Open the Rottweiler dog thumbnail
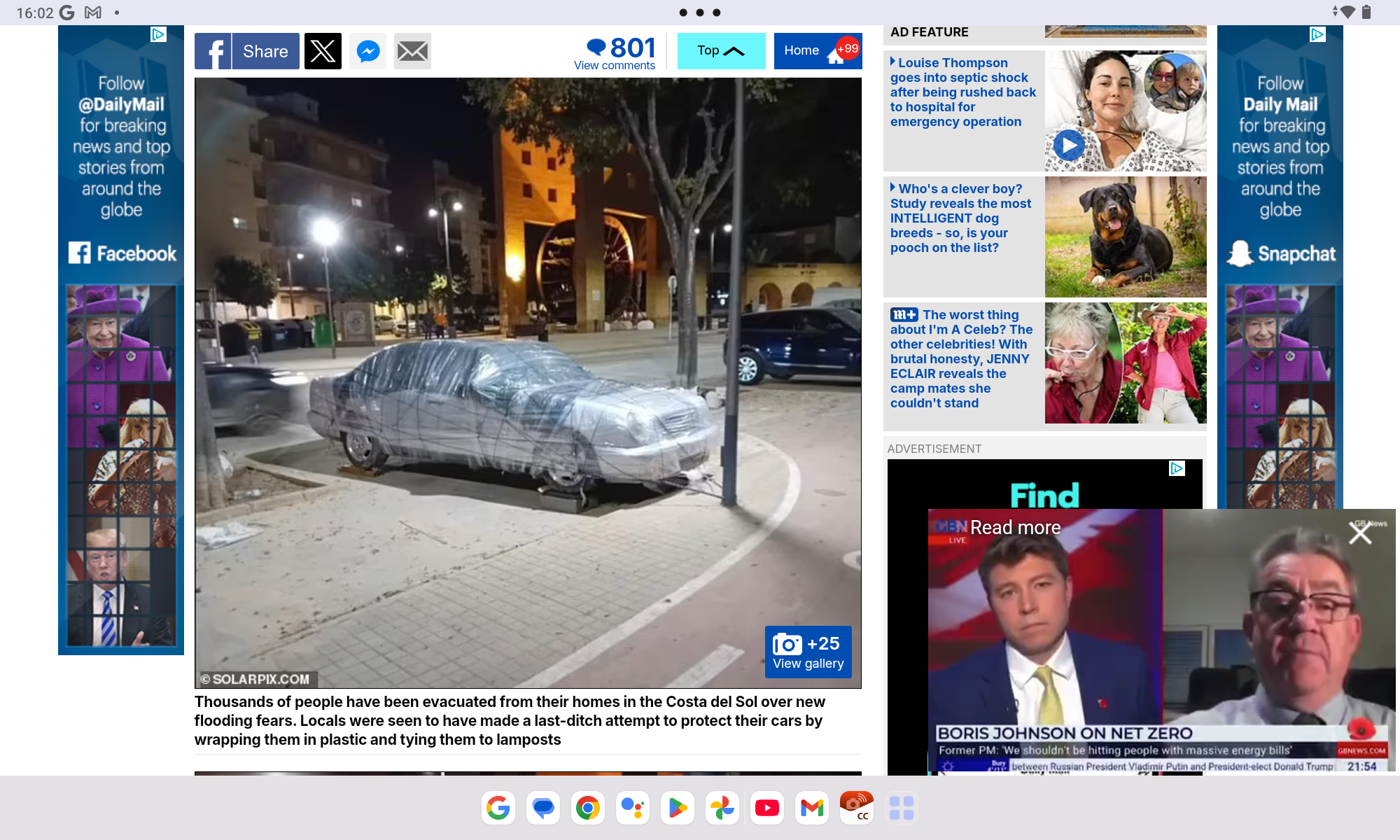Screen dimensions: 1400x840 1126,237
